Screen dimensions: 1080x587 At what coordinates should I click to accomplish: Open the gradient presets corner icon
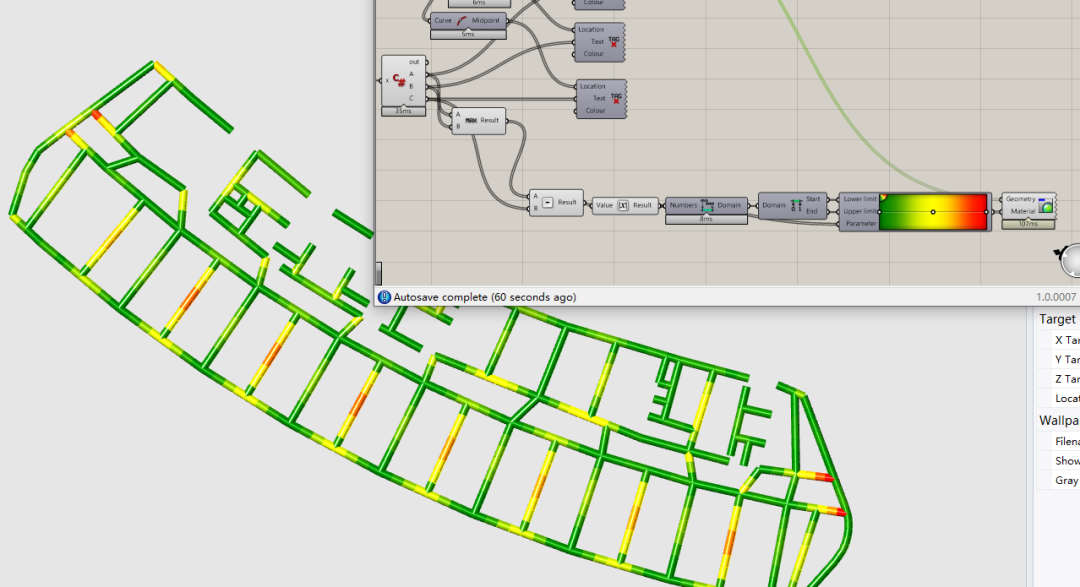click(884, 198)
